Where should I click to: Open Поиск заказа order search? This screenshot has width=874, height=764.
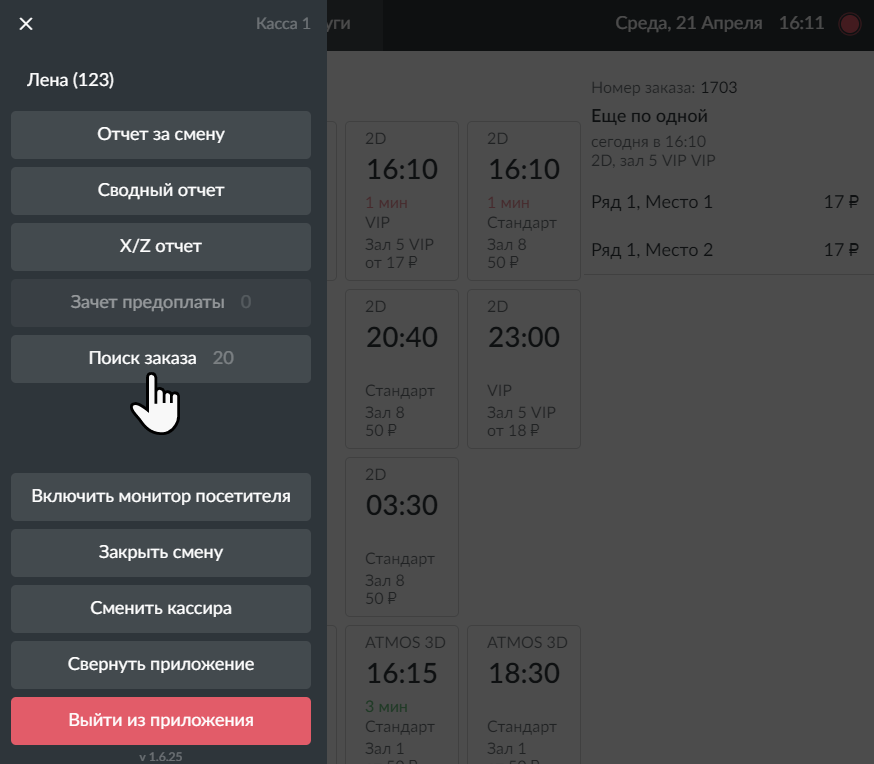[161, 358]
